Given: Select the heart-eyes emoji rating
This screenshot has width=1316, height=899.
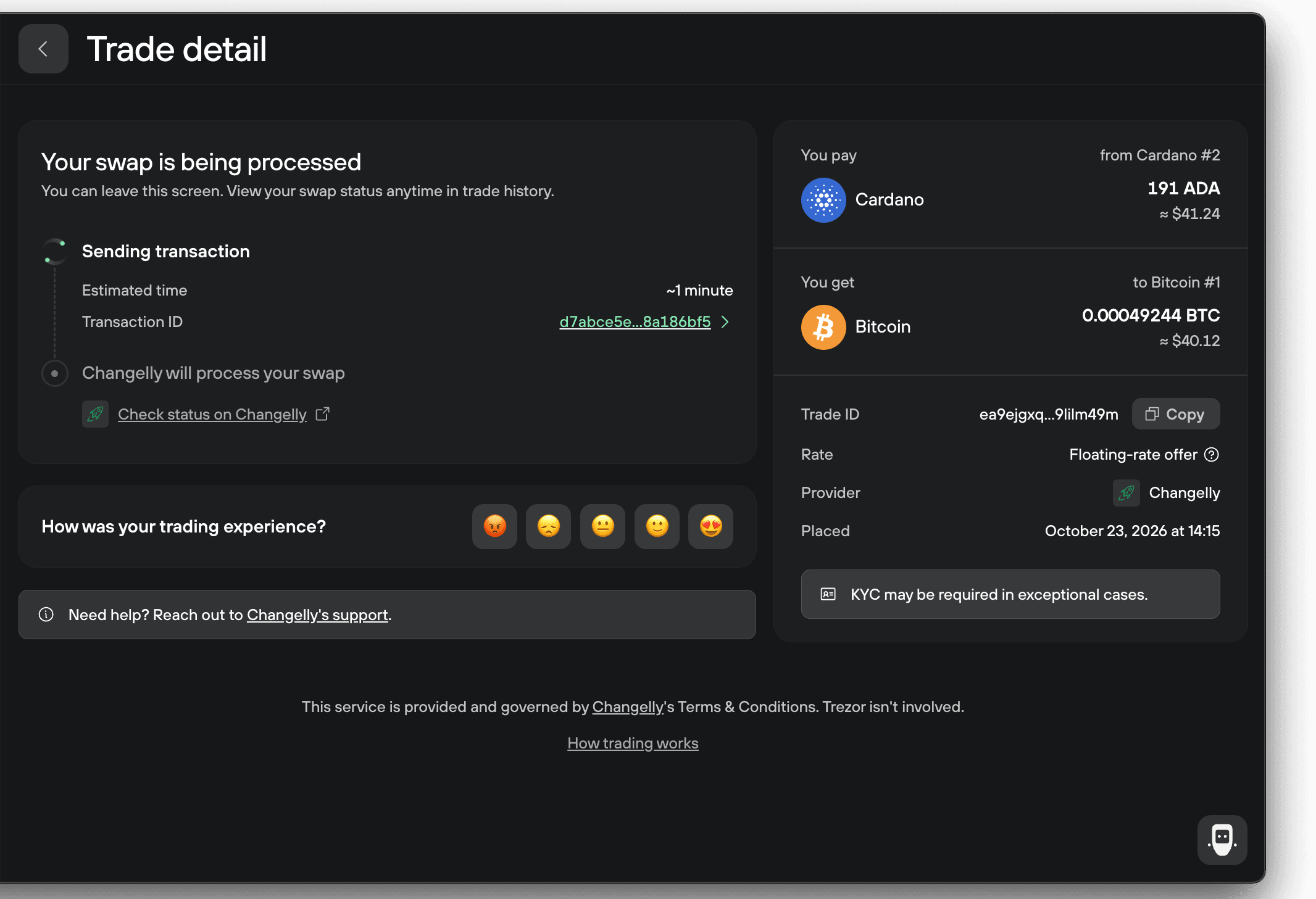Looking at the screenshot, I should click(x=710, y=526).
